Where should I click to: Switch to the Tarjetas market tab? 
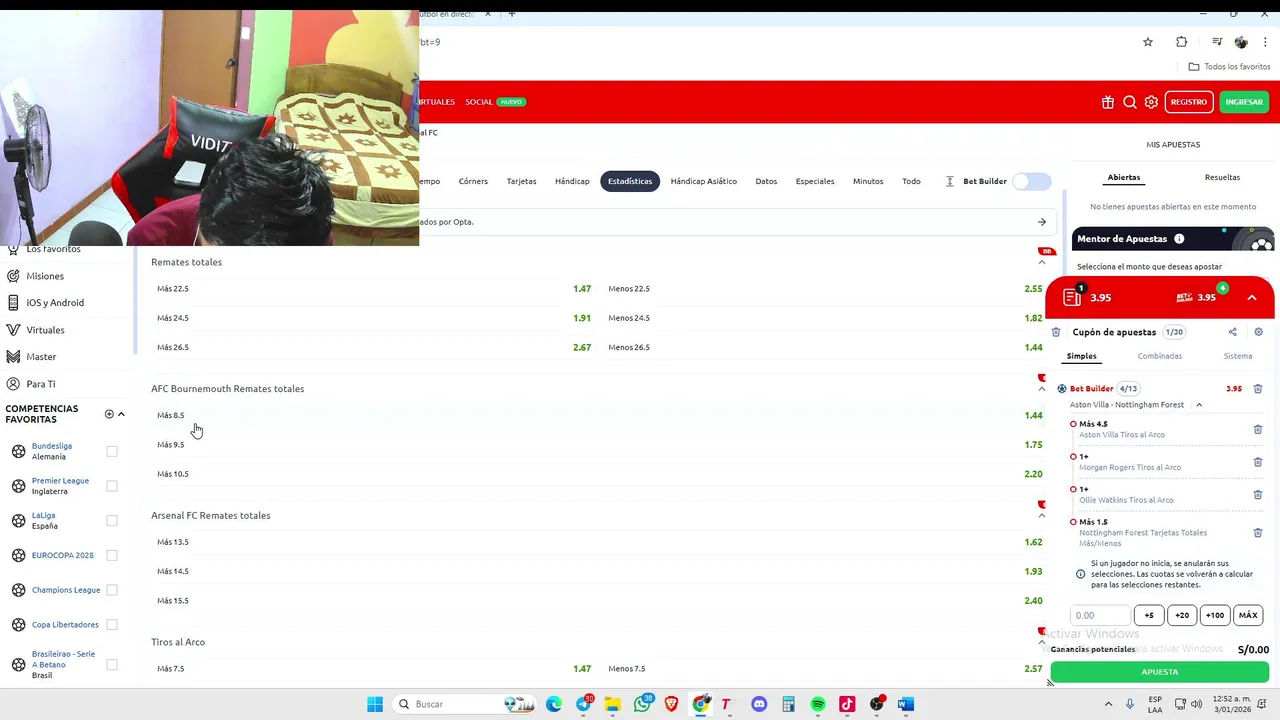pyautogui.click(x=521, y=181)
